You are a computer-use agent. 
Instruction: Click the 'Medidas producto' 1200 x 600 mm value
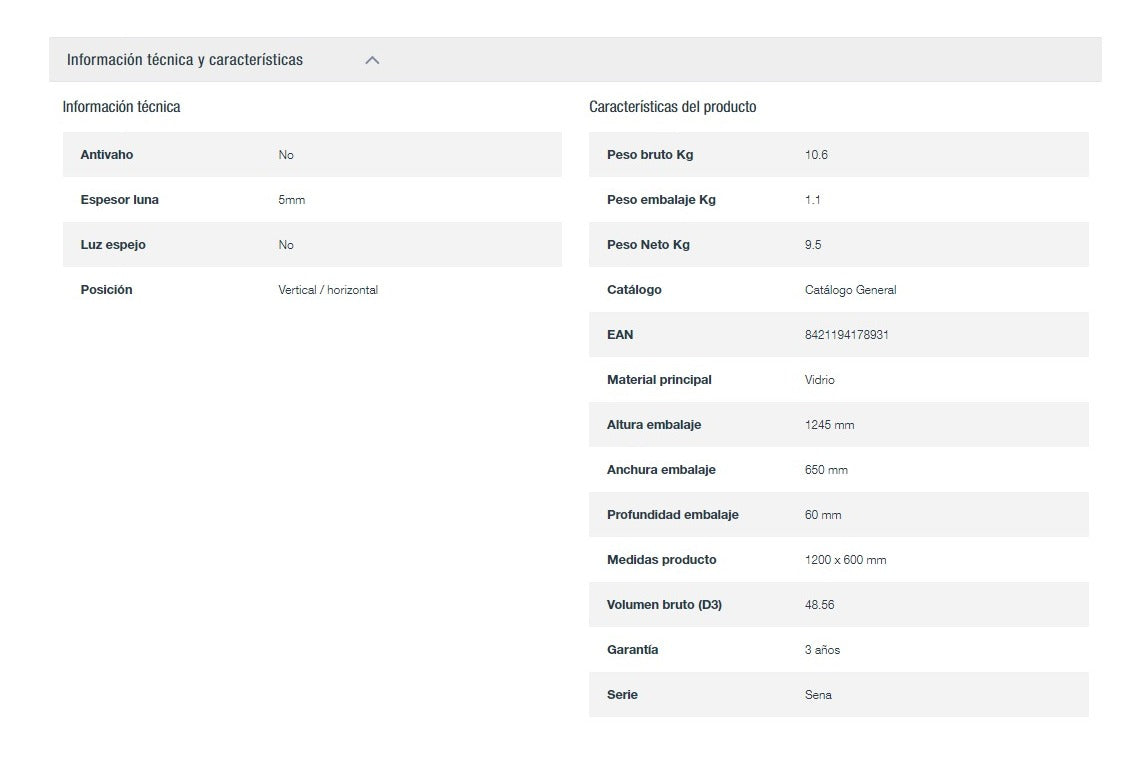[845, 560]
